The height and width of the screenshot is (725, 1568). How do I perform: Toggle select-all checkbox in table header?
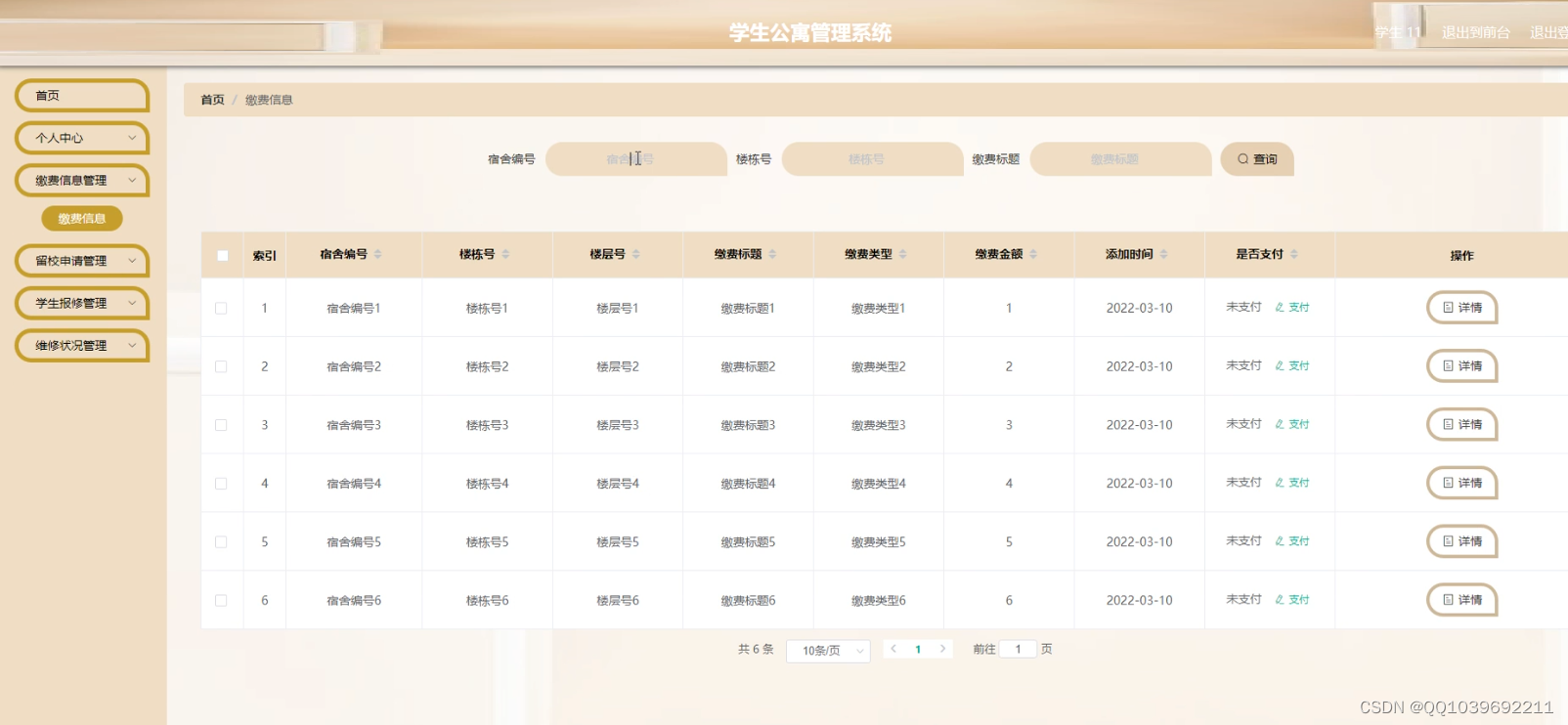223,255
